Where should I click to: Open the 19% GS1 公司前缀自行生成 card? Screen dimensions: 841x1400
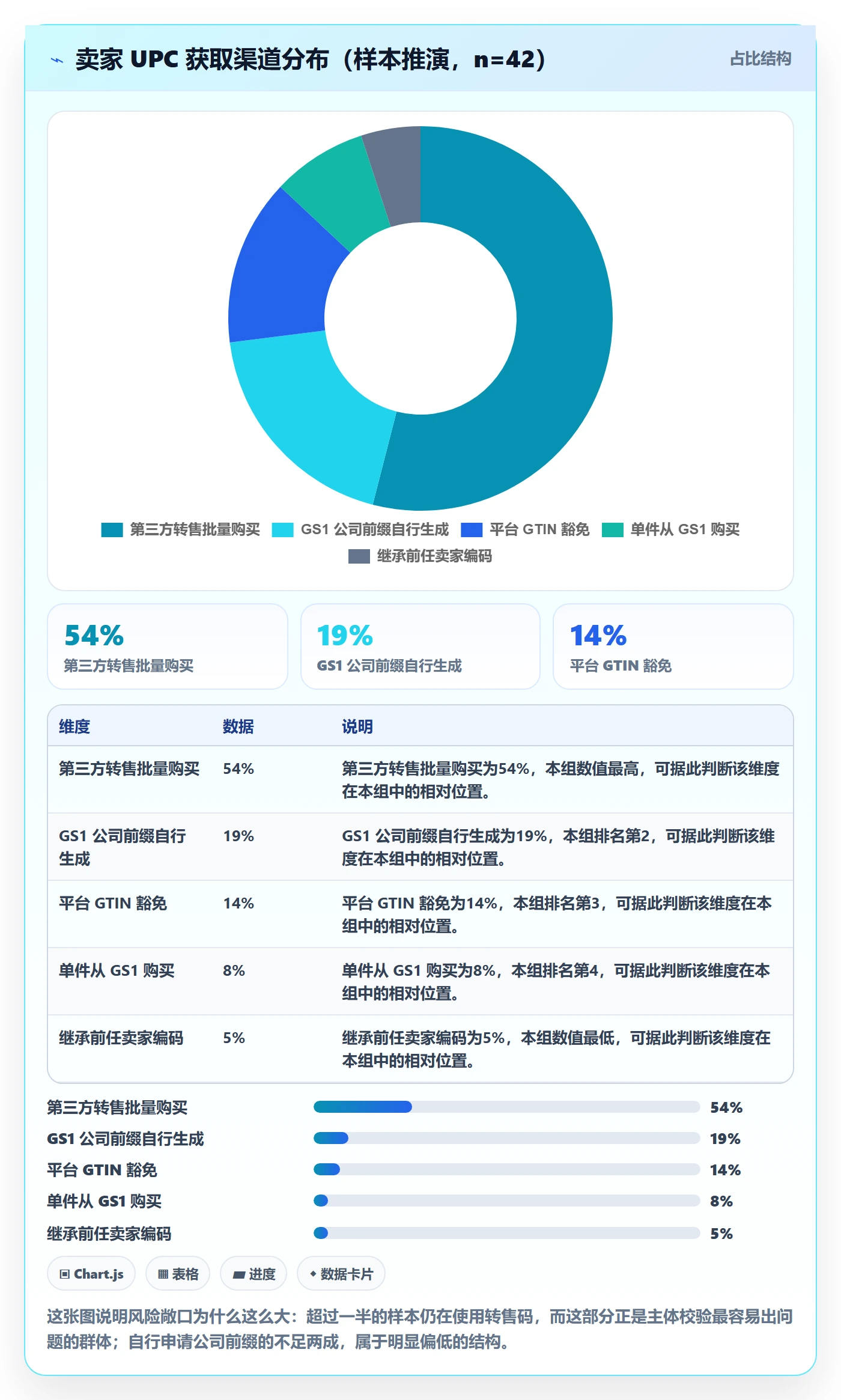[421, 647]
